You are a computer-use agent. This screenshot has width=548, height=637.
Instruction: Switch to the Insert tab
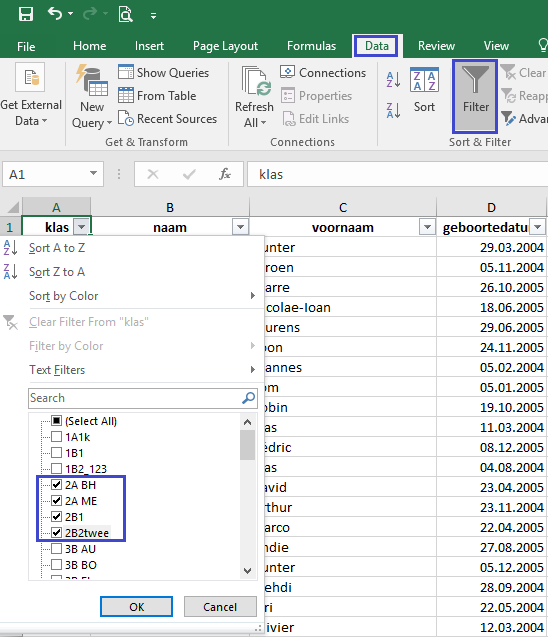[x=149, y=46]
